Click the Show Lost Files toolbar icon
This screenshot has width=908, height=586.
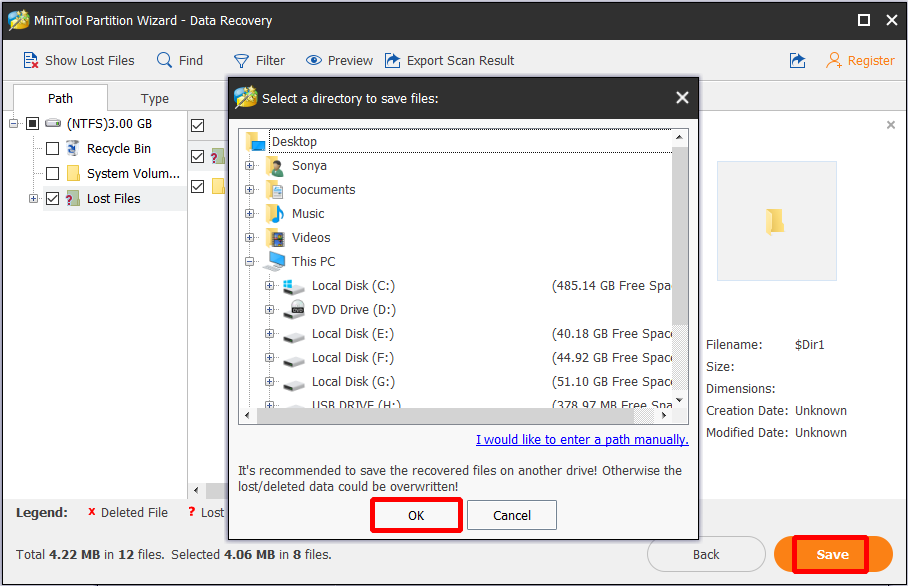coord(31,60)
